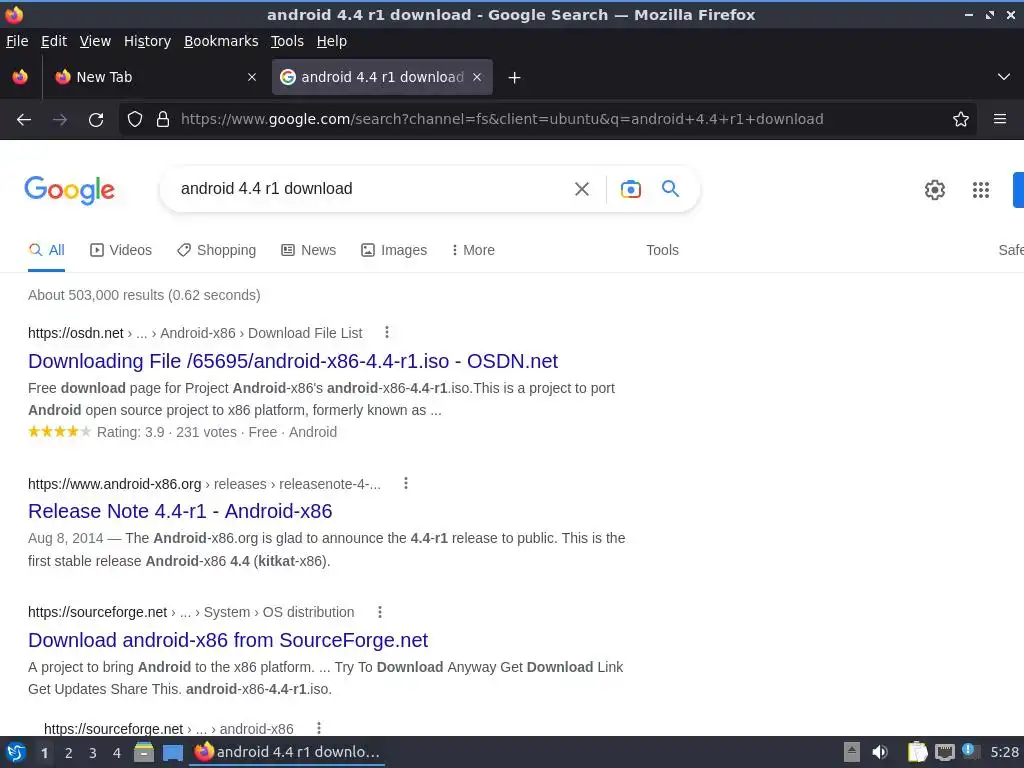Select the Images search filter
This screenshot has height=768, width=1024.
[394, 250]
